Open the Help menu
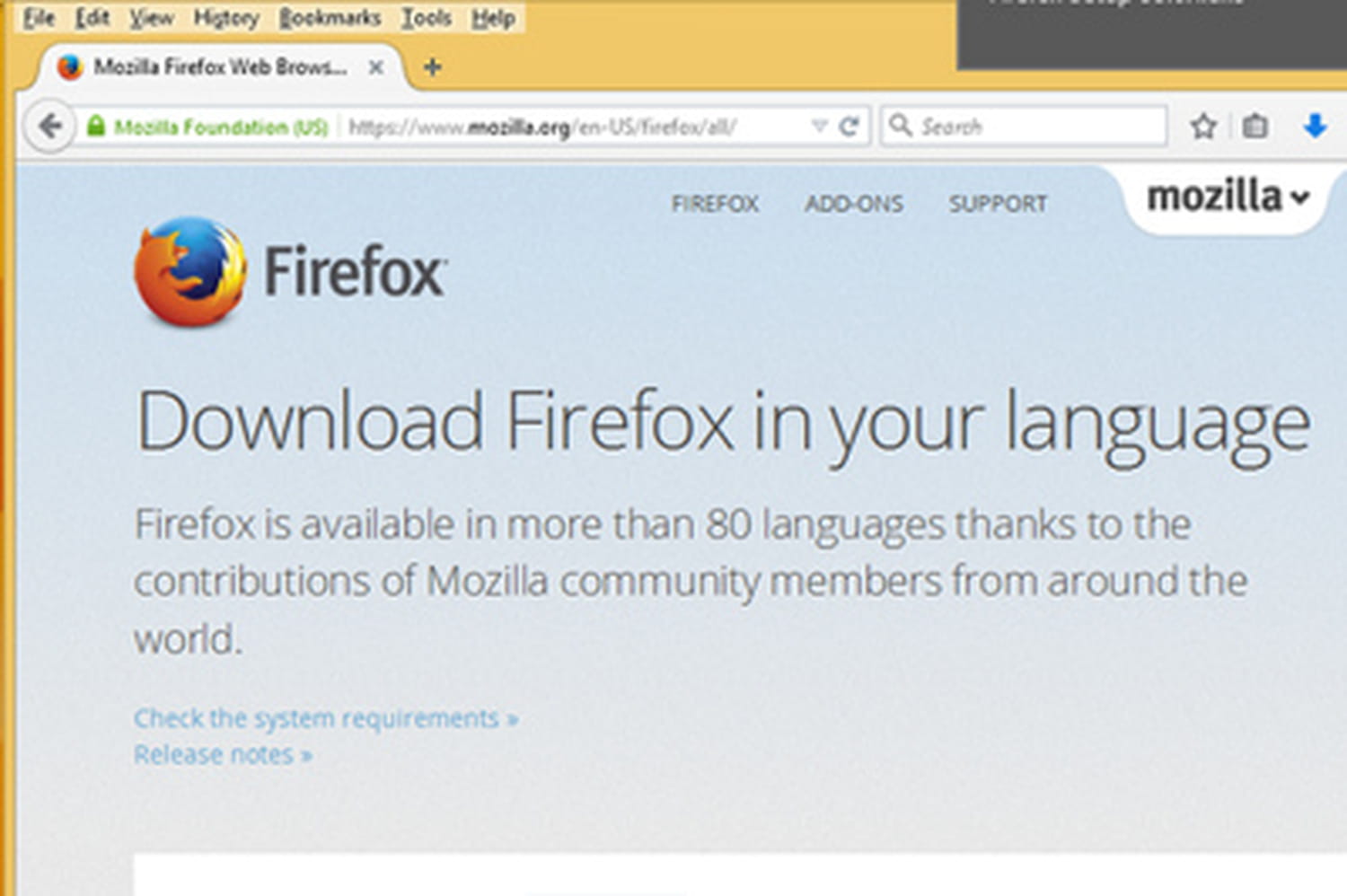The width and height of the screenshot is (1347, 896). pos(493,17)
